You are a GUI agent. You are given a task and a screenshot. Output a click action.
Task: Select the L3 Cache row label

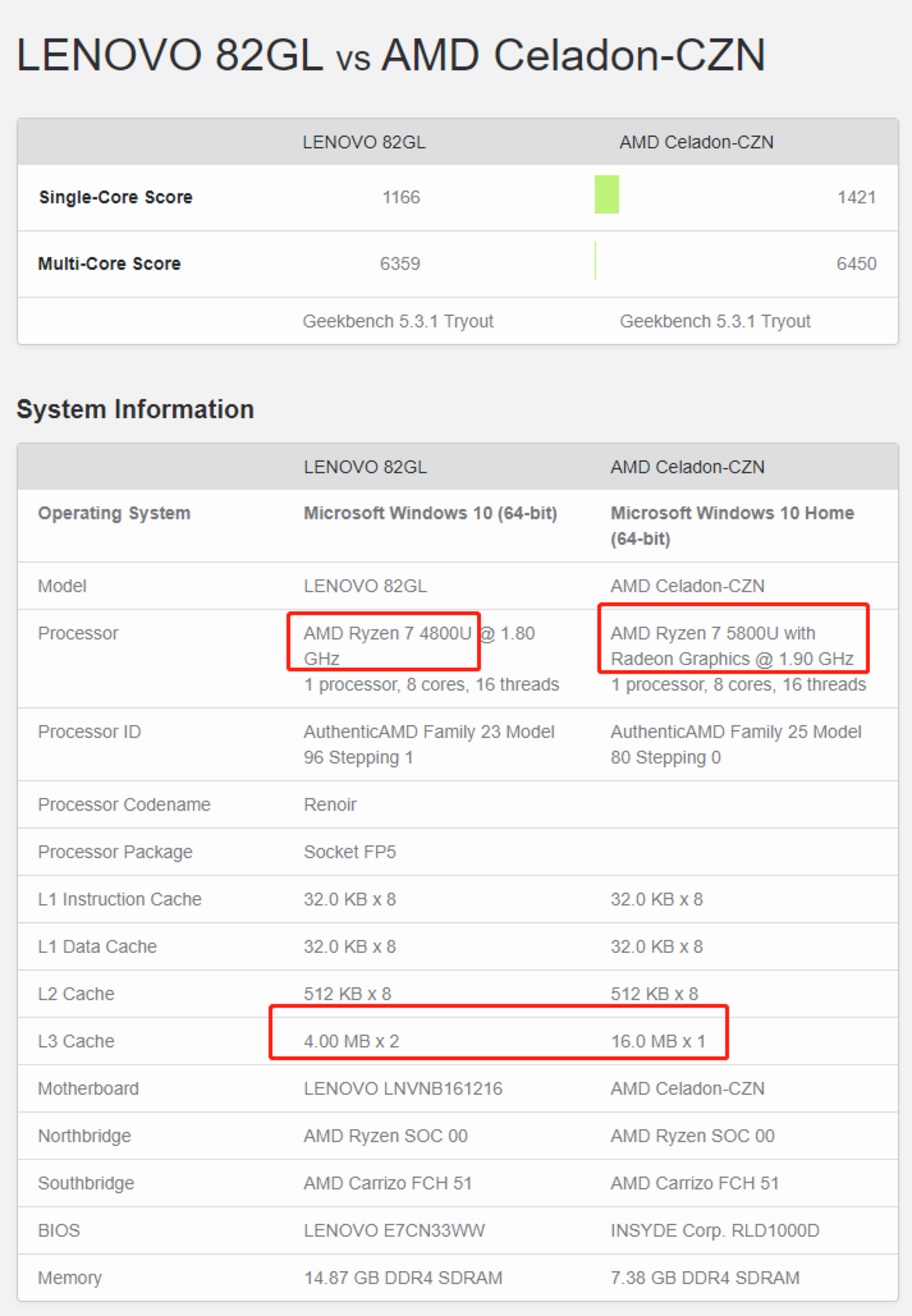pyautogui.click(x=76, y=1042)
